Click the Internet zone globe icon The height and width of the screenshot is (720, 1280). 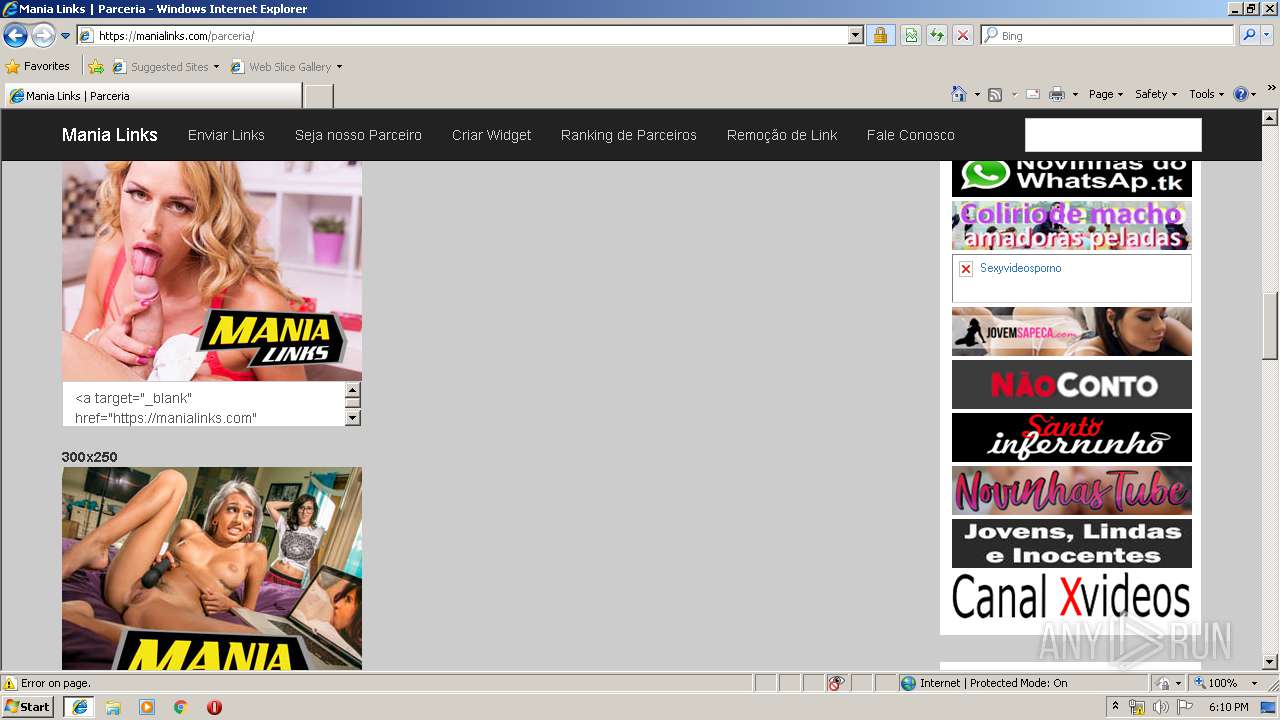pyautogui.click(x=908, y=683)
